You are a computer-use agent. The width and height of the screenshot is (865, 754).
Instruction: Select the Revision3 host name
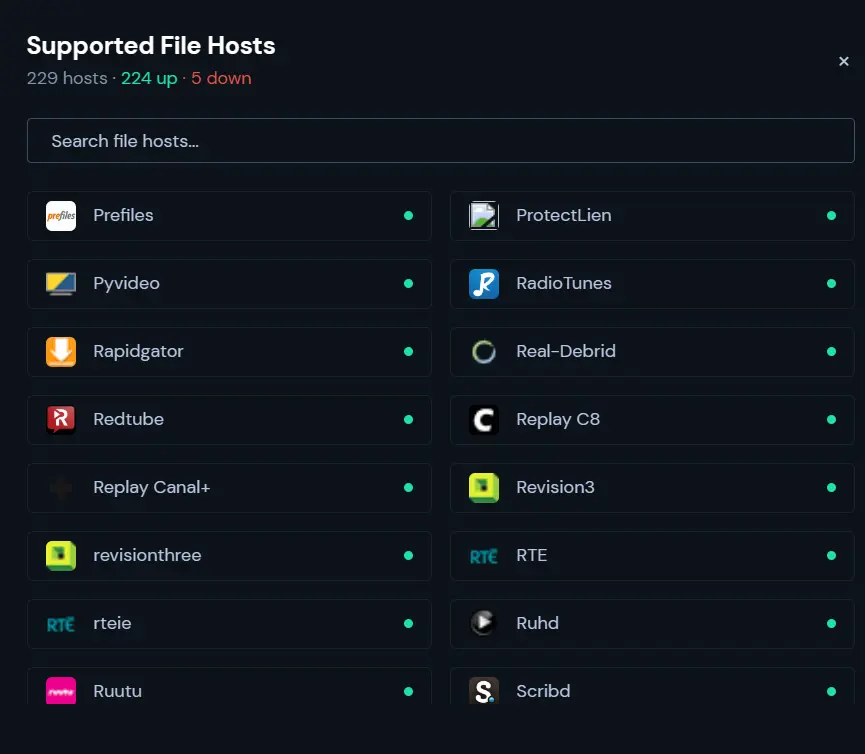556,487
